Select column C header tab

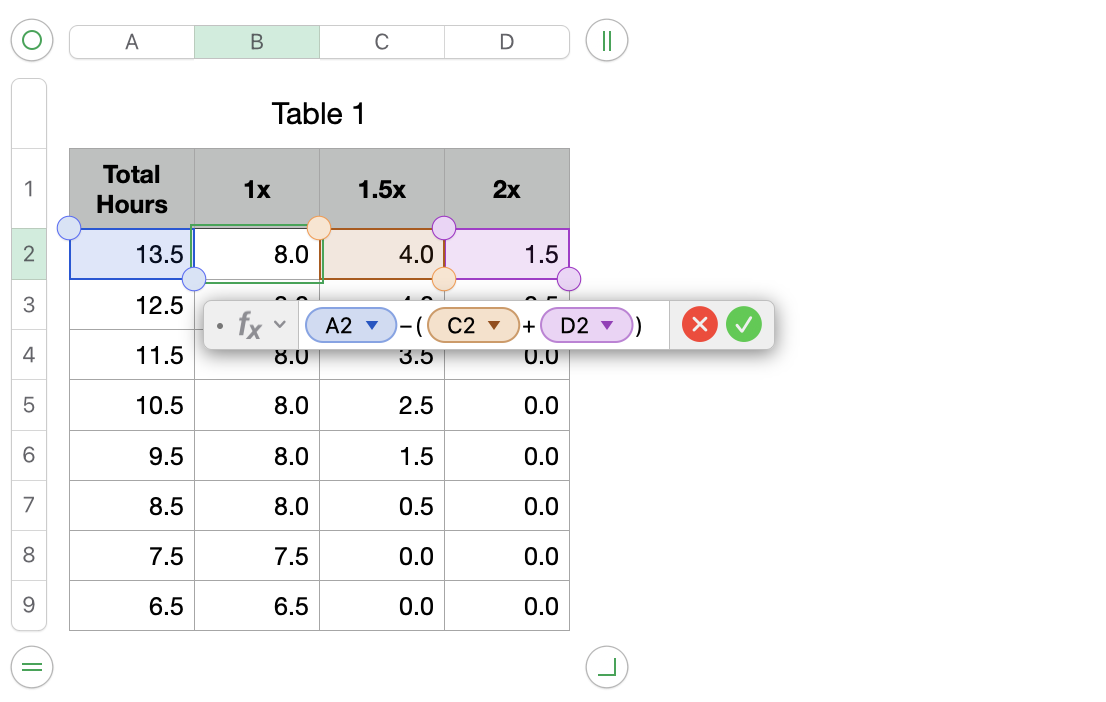(382, 42)
